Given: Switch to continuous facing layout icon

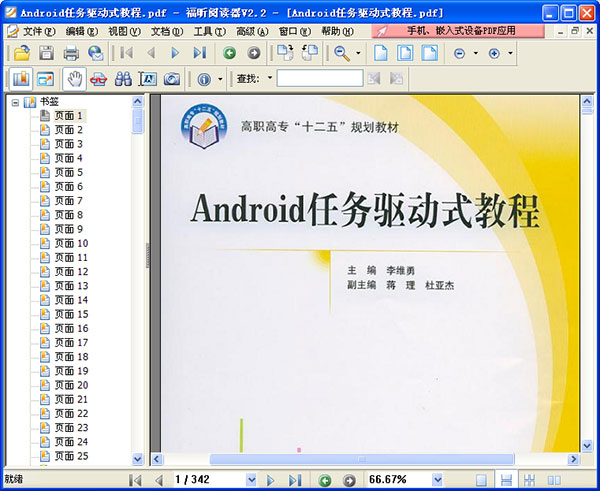Looking at the screenshot, I should pos(530,480).
